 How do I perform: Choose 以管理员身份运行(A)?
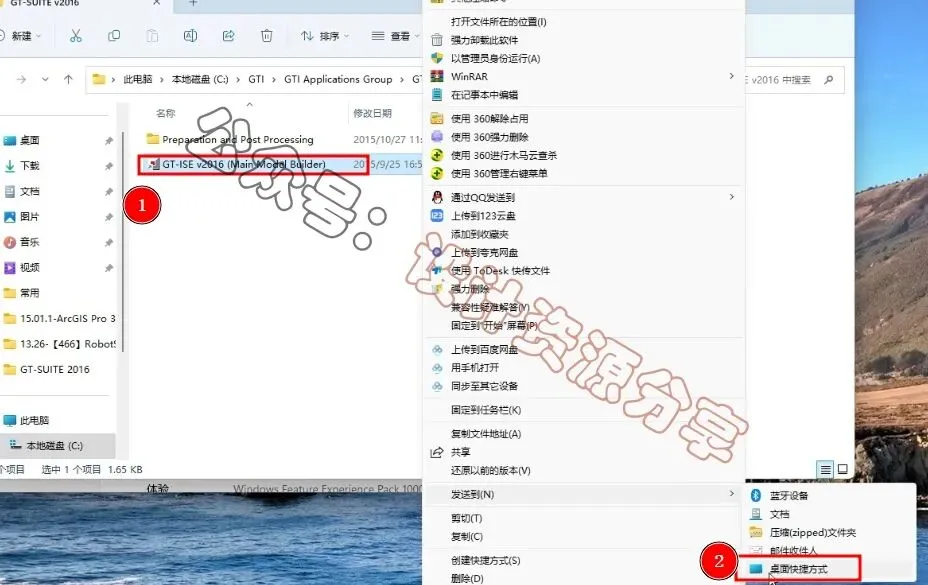pyautogui.click(x=495, y=59)
